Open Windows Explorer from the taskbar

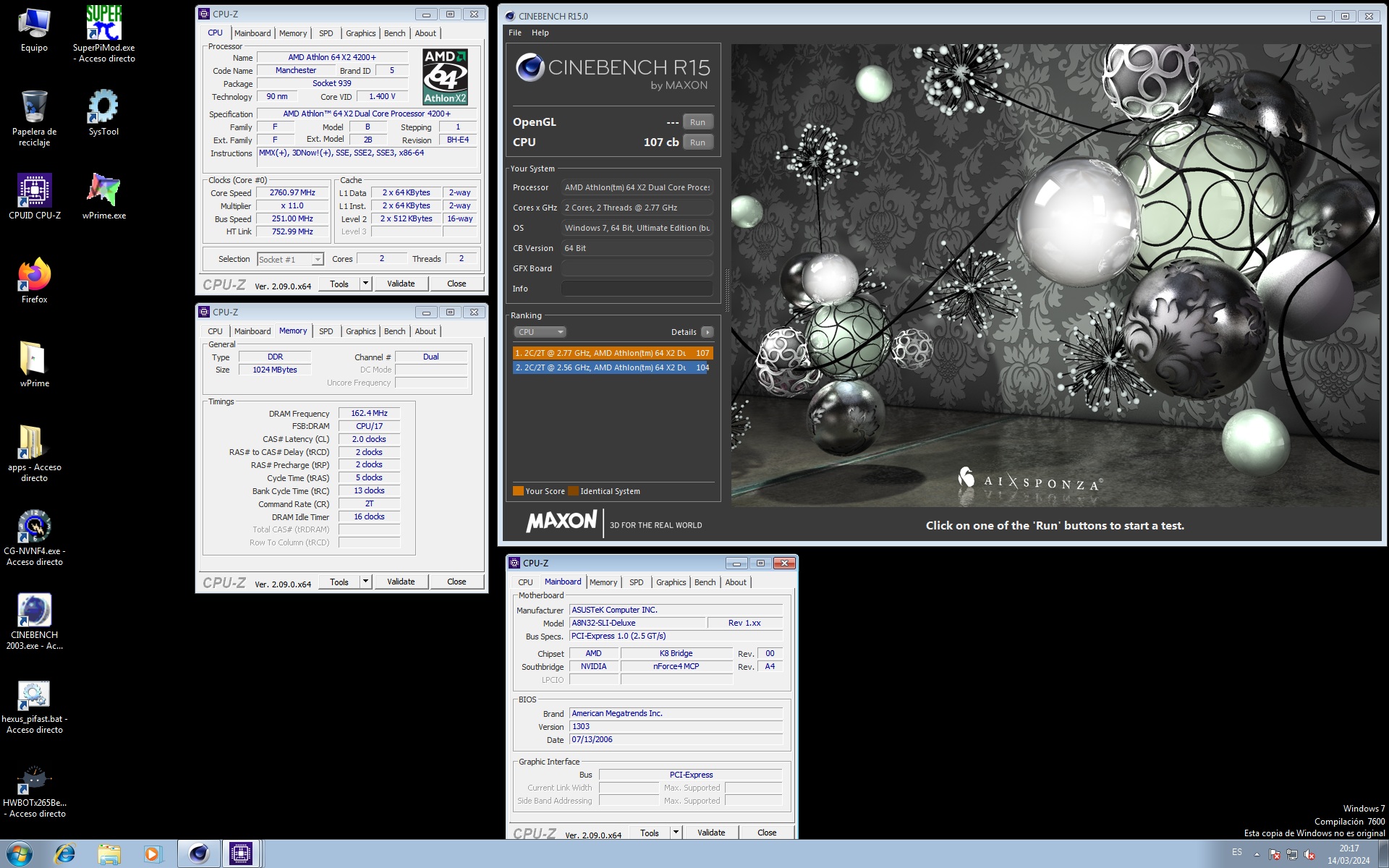point(109,854)
